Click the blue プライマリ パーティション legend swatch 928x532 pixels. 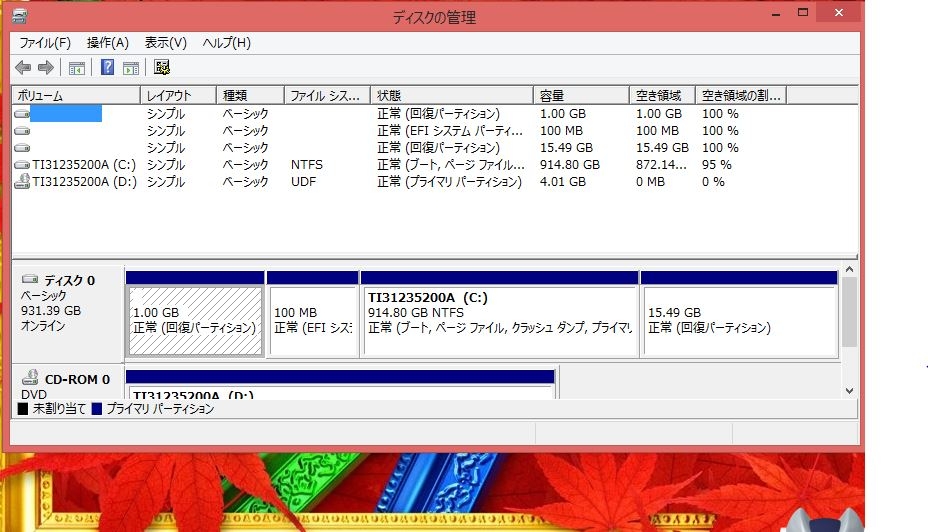pos(98,409)
